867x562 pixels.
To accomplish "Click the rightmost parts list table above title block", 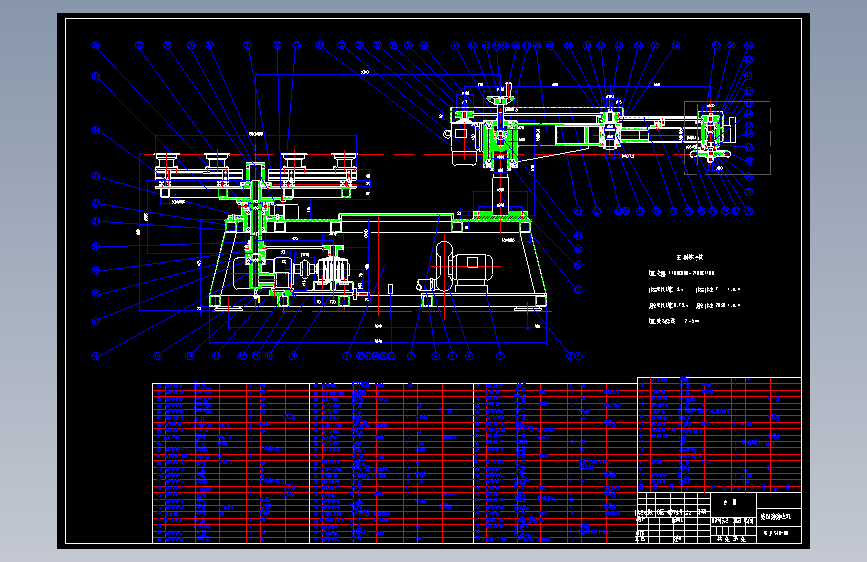I will tap(719, 434).
